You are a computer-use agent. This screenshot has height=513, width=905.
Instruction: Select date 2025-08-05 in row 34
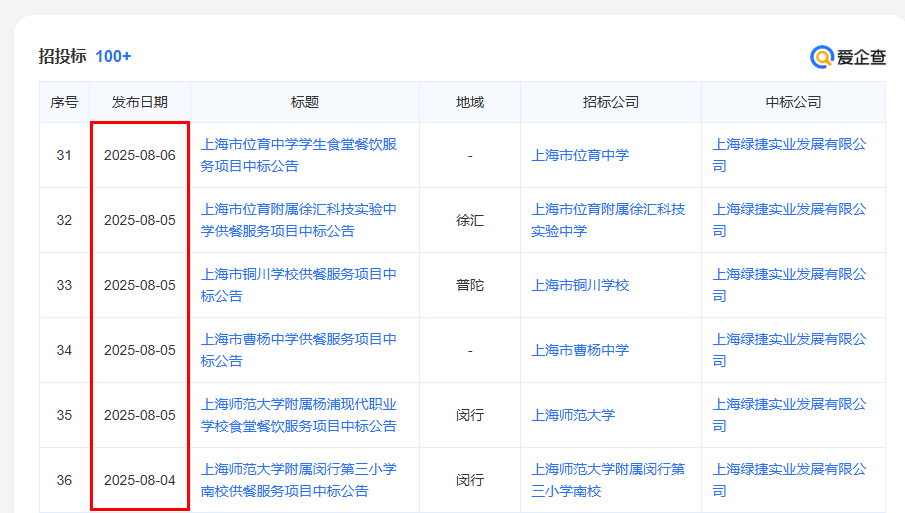tap(140, 350)
